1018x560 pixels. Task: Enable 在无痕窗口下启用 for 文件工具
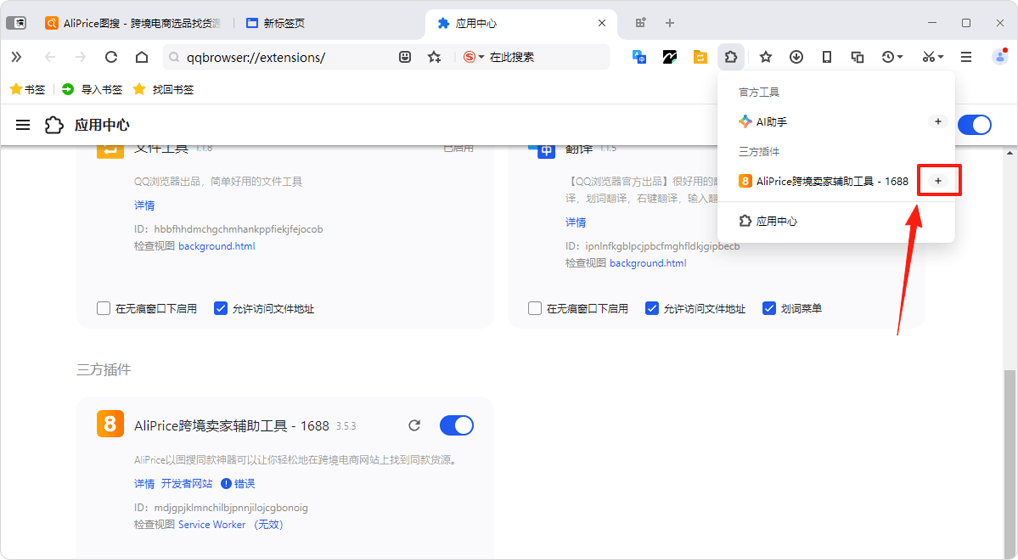[x=104, y=309]
